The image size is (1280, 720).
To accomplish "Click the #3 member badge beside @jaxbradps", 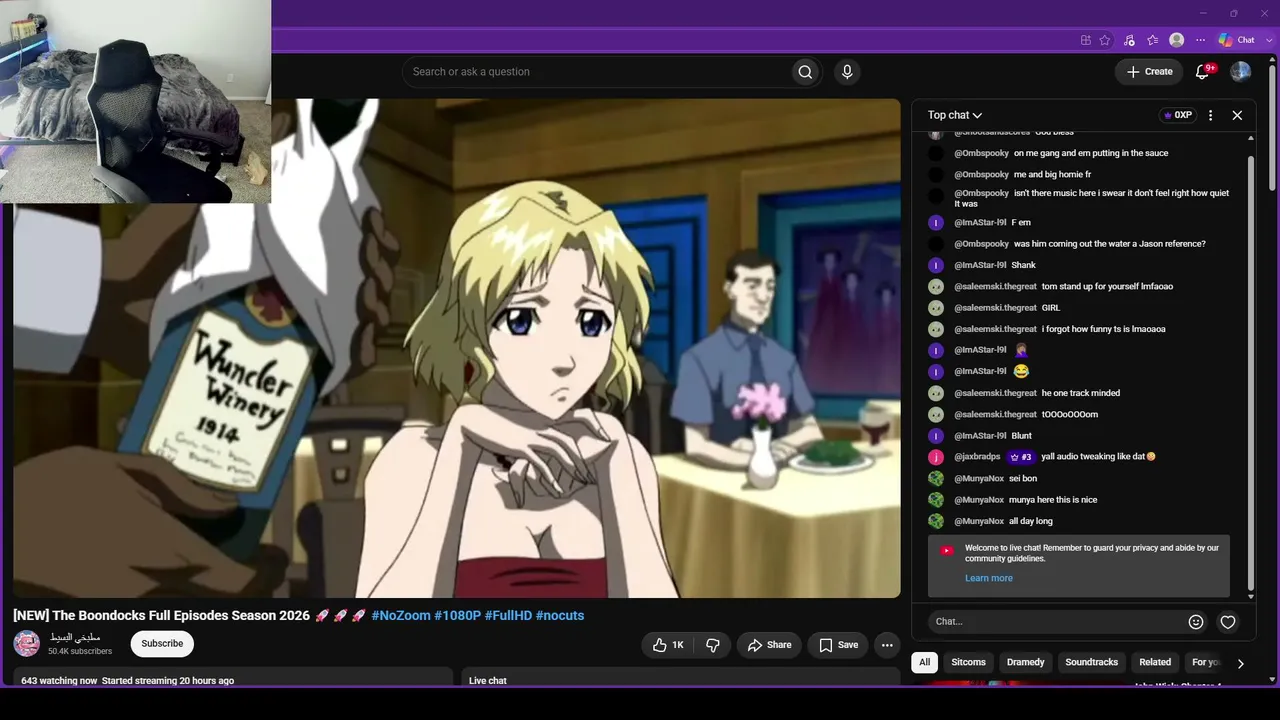I will (x=1020, y=457).
